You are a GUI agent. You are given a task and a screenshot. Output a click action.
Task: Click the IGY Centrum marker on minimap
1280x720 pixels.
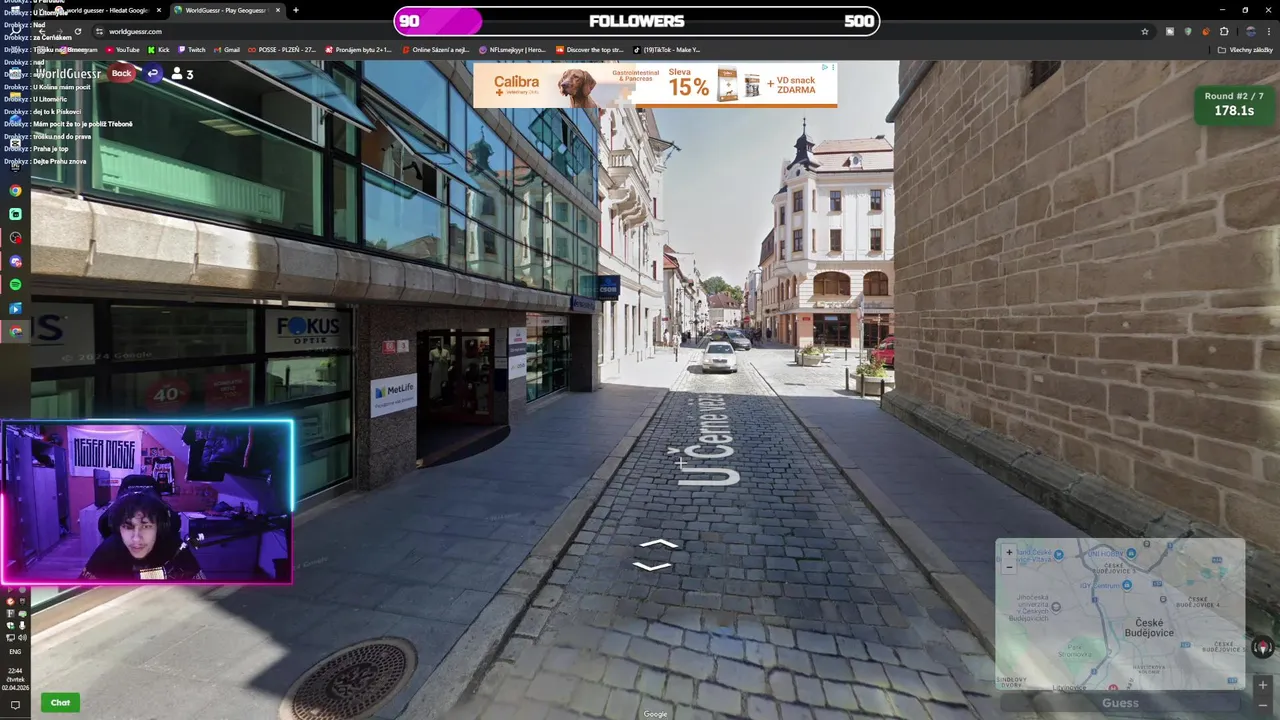[1128, 584]
